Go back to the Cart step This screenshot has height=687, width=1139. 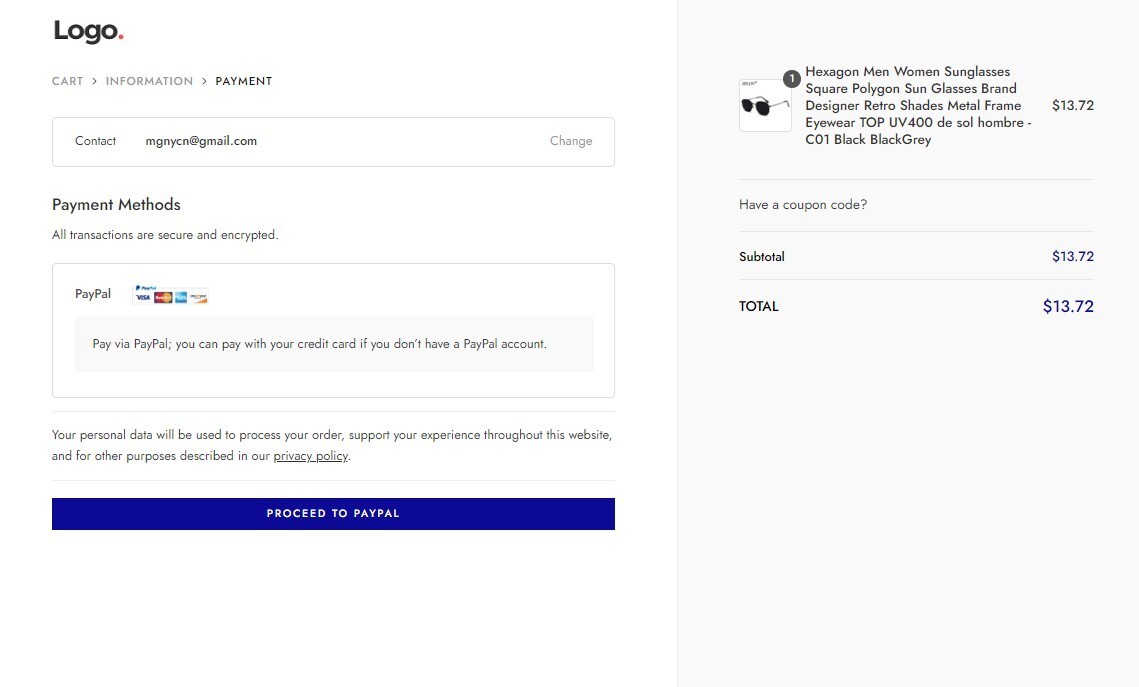point(68,81)
